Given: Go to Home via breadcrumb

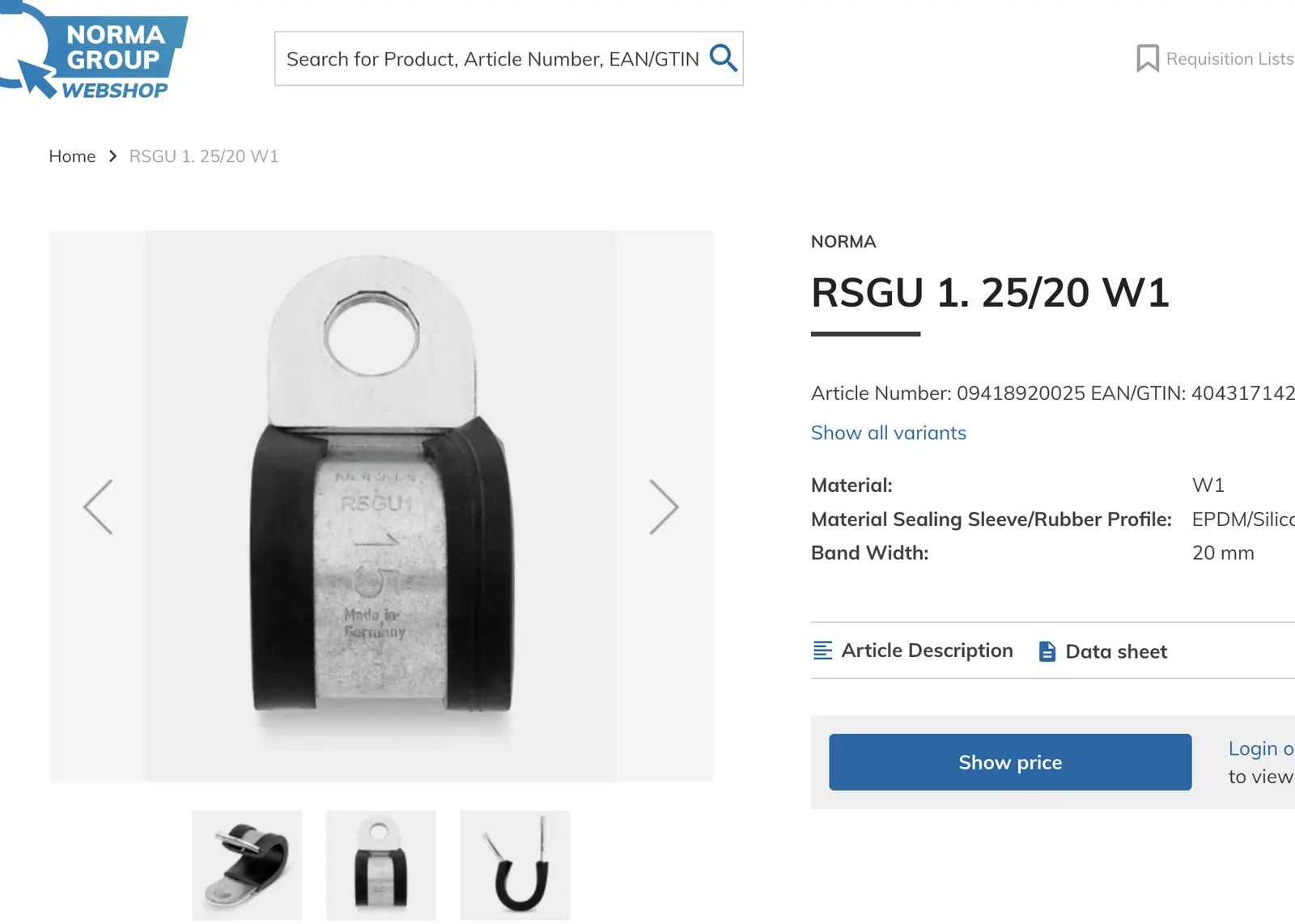Looking at the screenshot, I should [72, 156].
